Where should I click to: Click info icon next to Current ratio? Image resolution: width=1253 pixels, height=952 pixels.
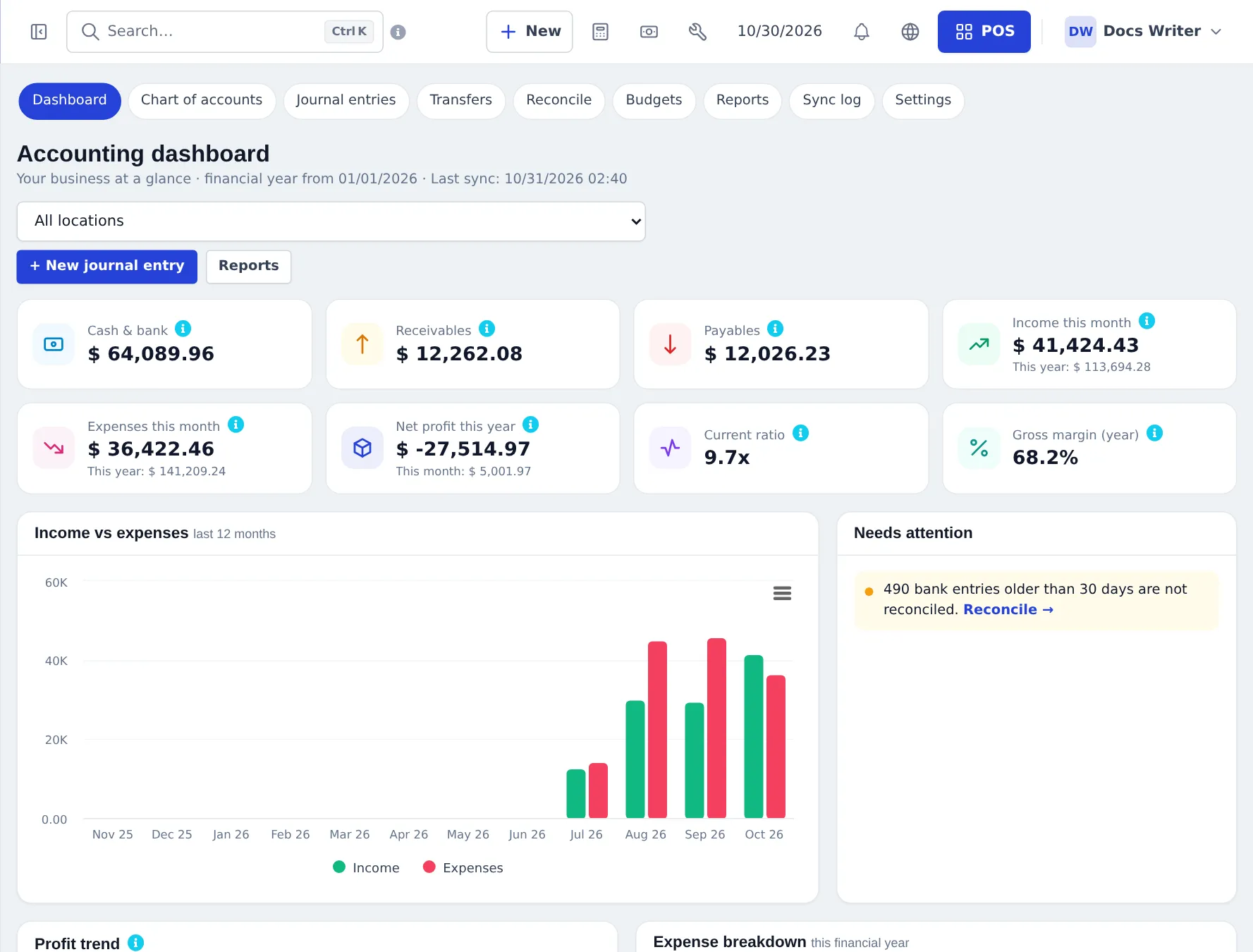click(x=801, y=433)
